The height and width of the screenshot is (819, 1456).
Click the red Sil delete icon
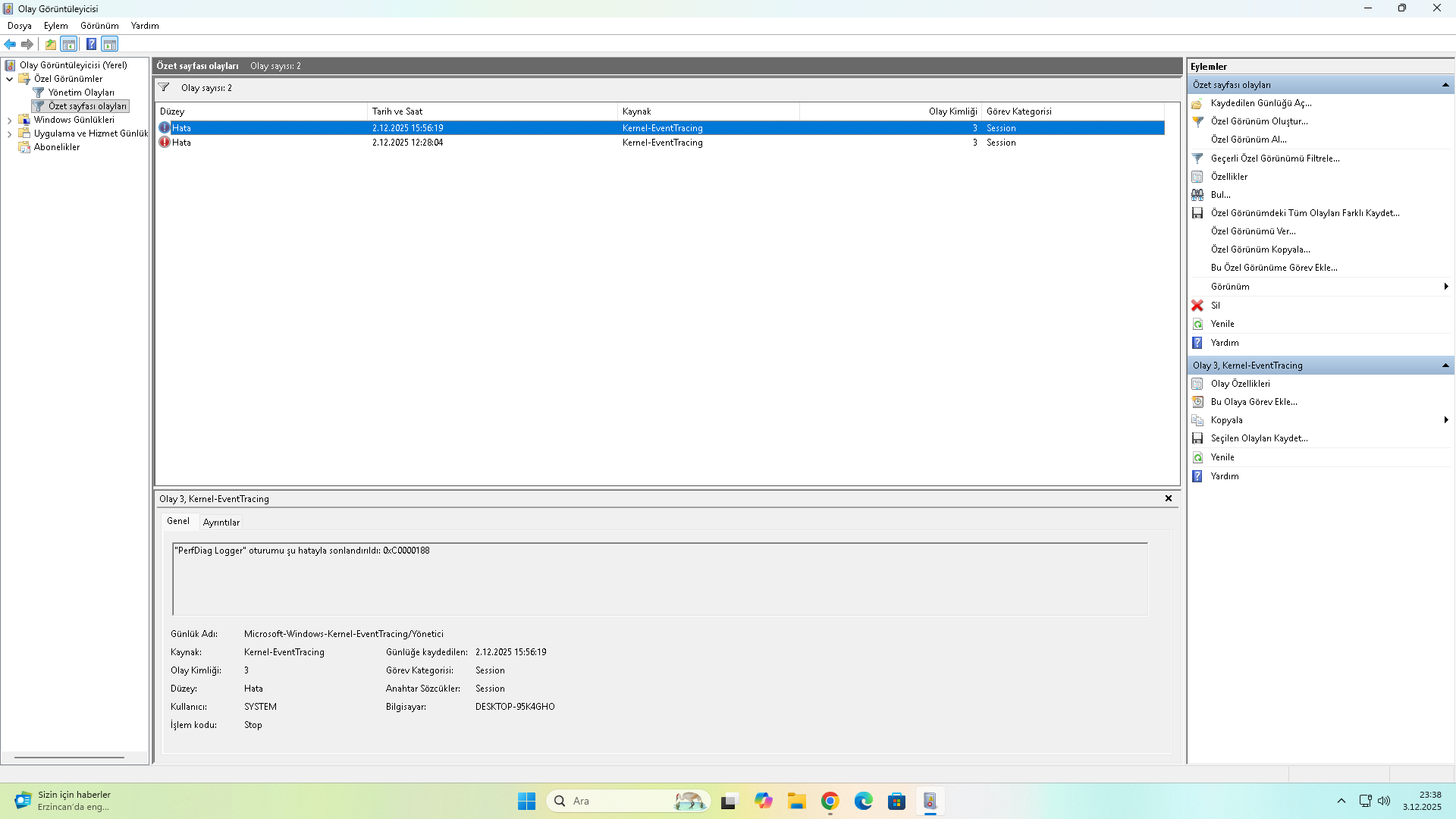click(1197, 306)
